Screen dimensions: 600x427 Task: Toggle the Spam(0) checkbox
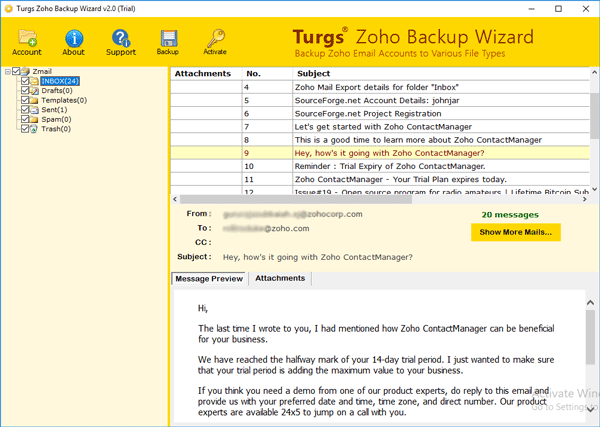(x=25, y=119)
